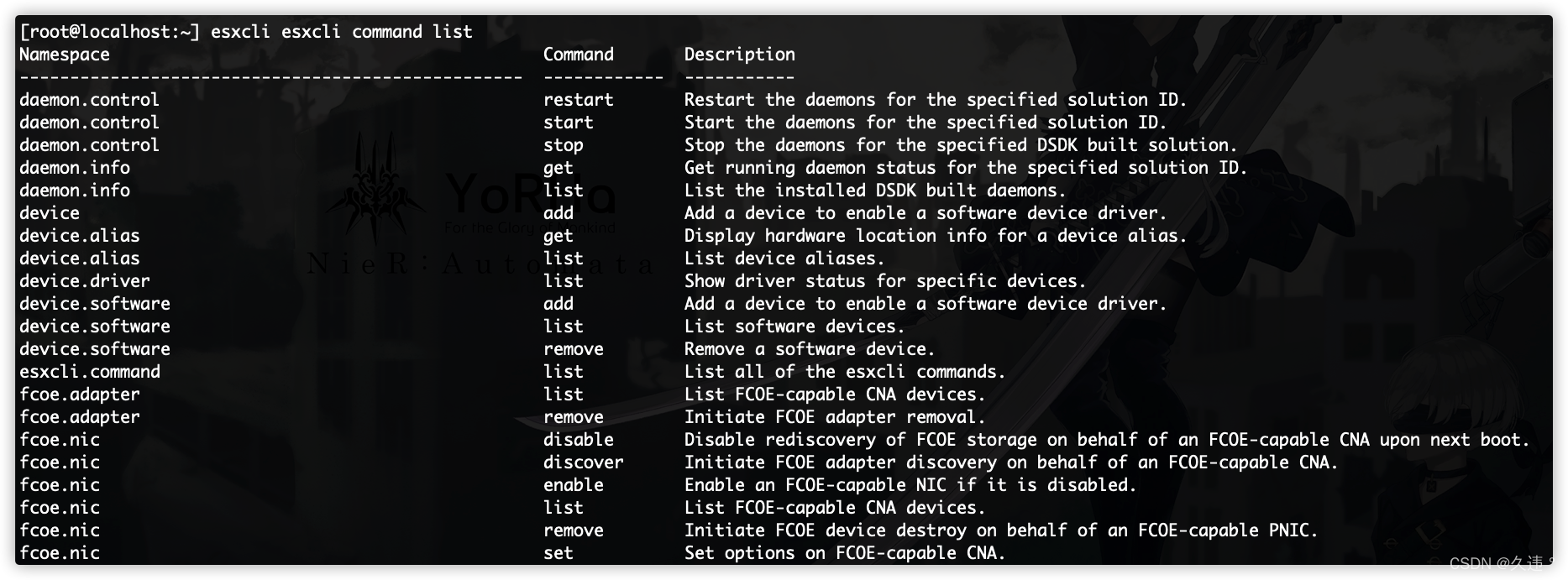Click the Command column header
1568x580 pixels.
579,55
